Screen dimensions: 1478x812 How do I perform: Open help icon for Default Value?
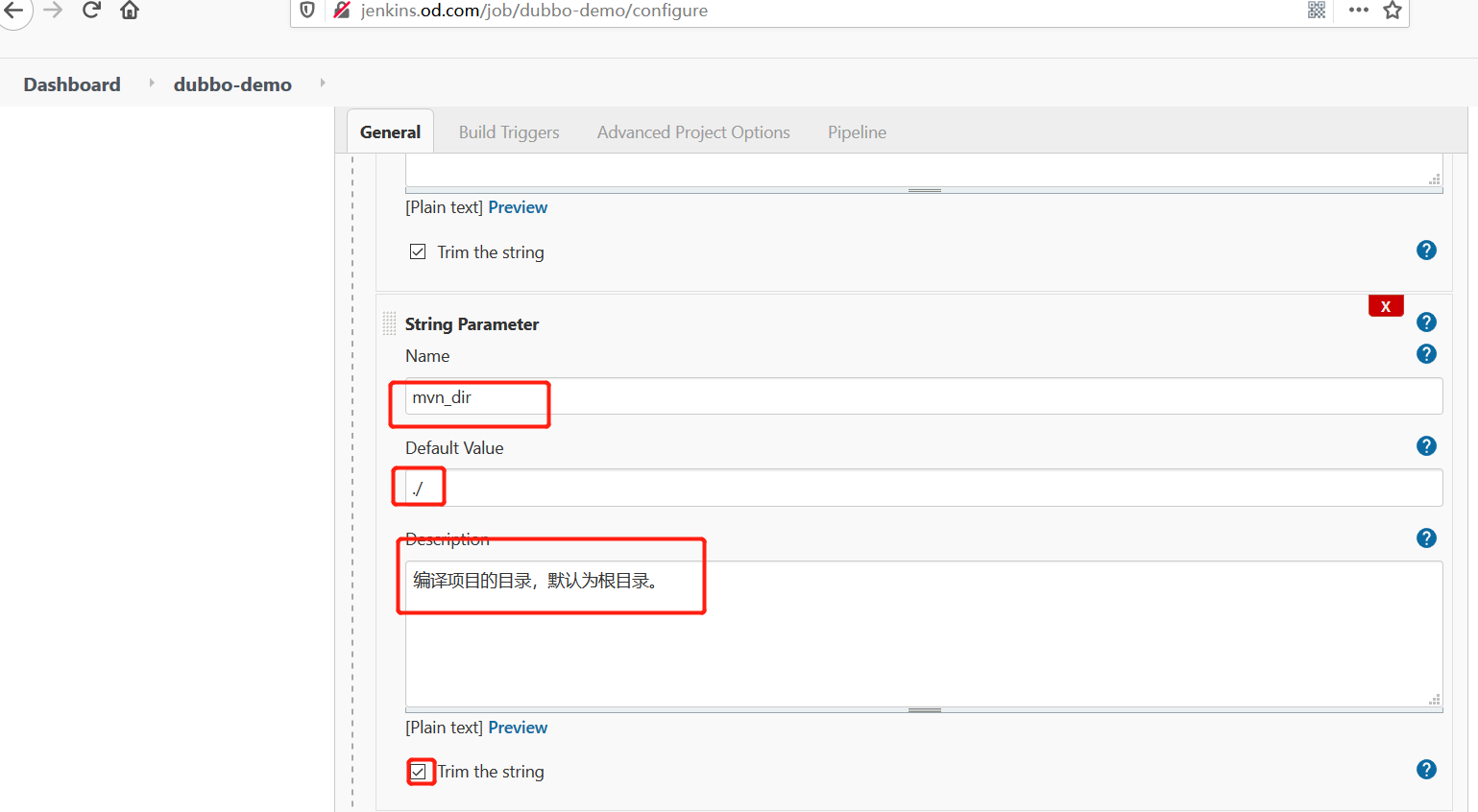pos(1426,446)
